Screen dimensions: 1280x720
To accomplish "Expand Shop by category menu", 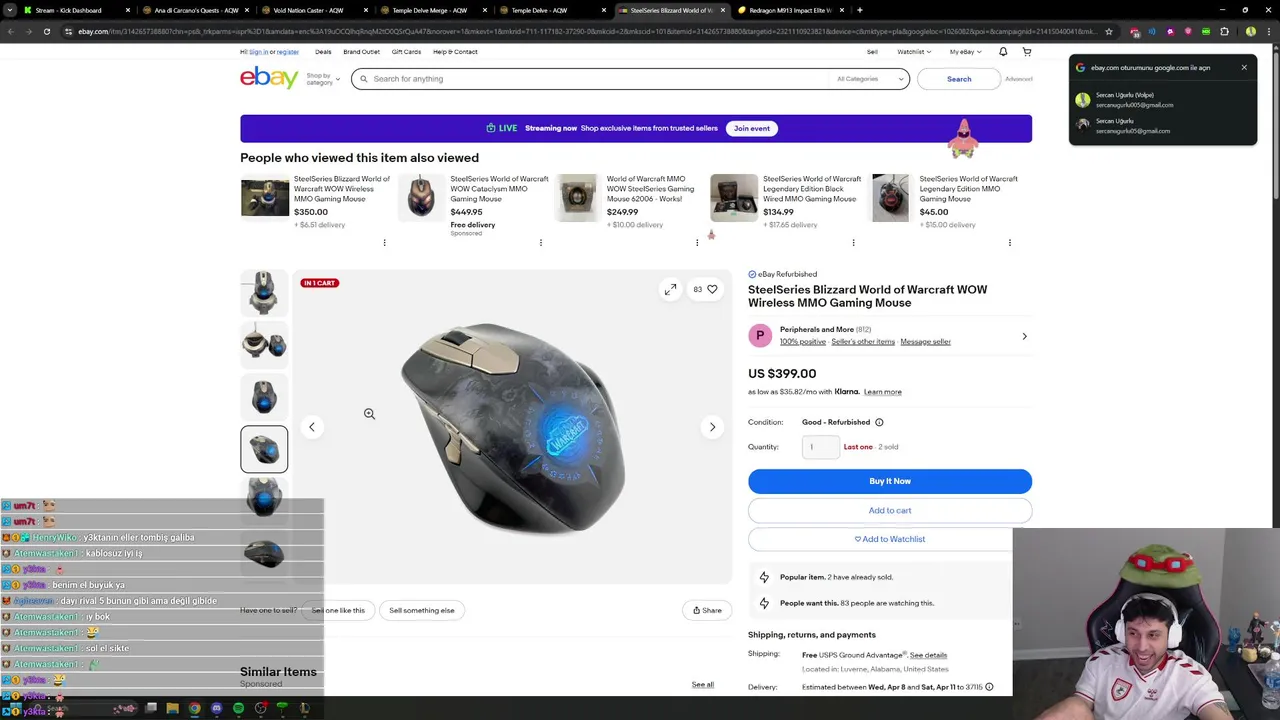I will (323, 79).
